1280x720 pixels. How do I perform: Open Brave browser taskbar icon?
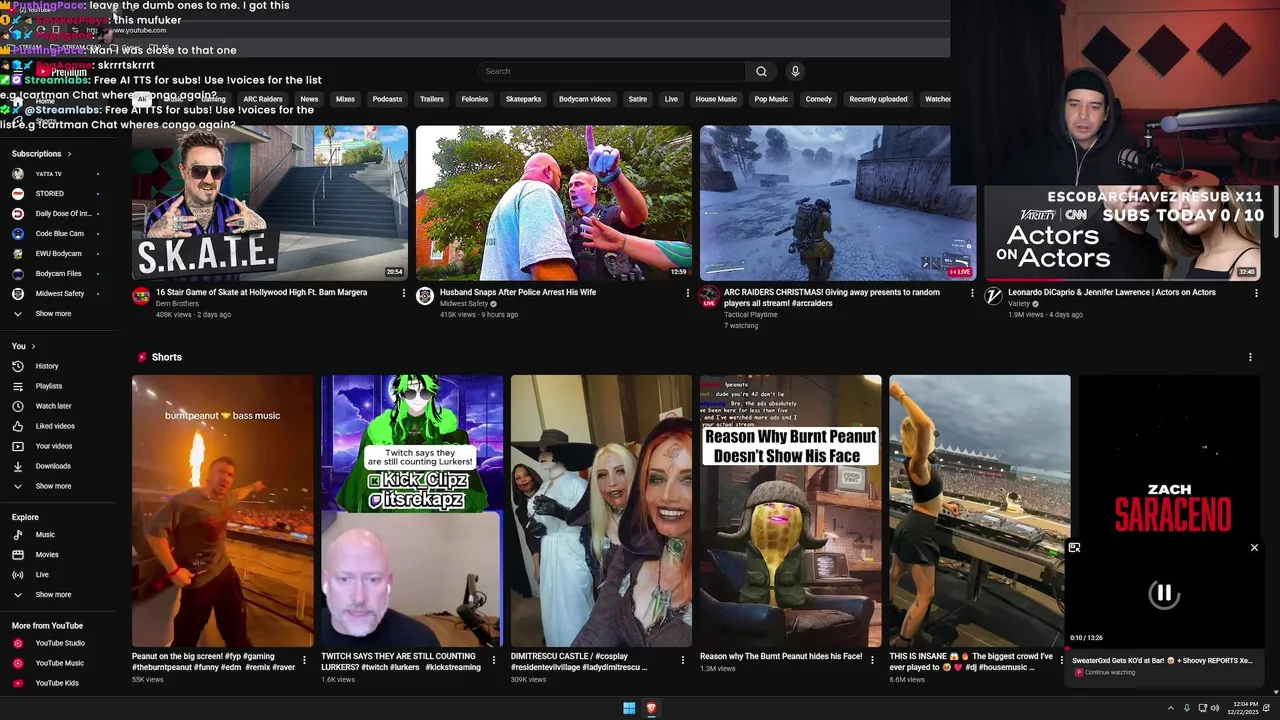[x=651, y=708]
